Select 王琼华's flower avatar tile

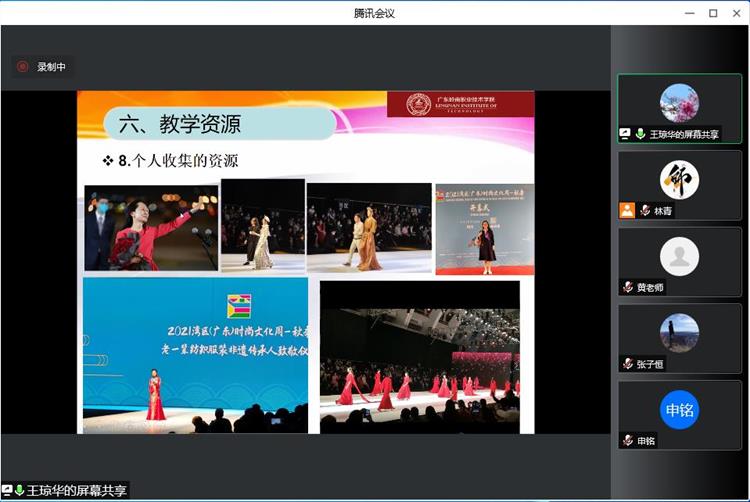[x=679, y=103]
